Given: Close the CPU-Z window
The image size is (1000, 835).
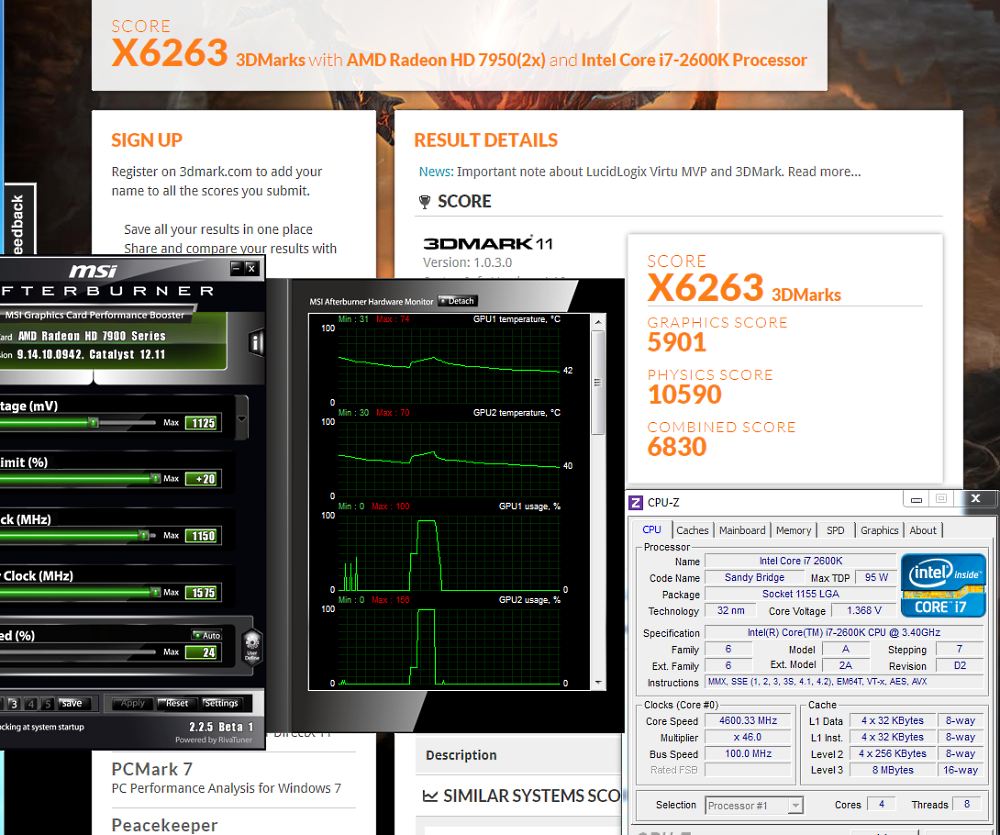Looking at the screenshot, I should tap(976, 499).
